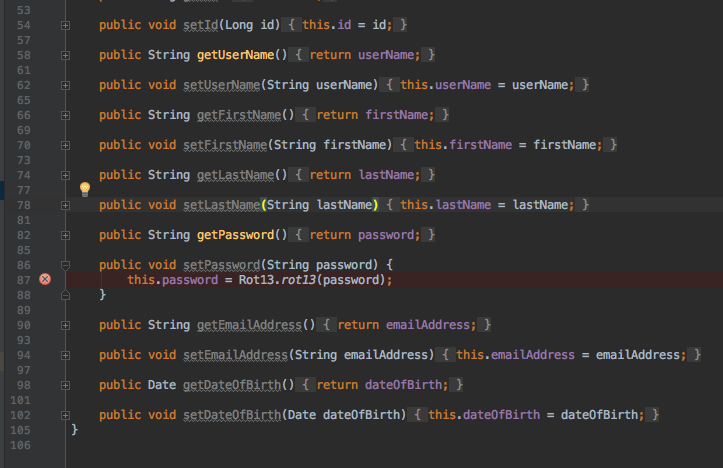The height and width of the screenshot is (468, 723).
Task: Collapse the setPassword method with its gutter arrow
Action: (x=65, y=265)
